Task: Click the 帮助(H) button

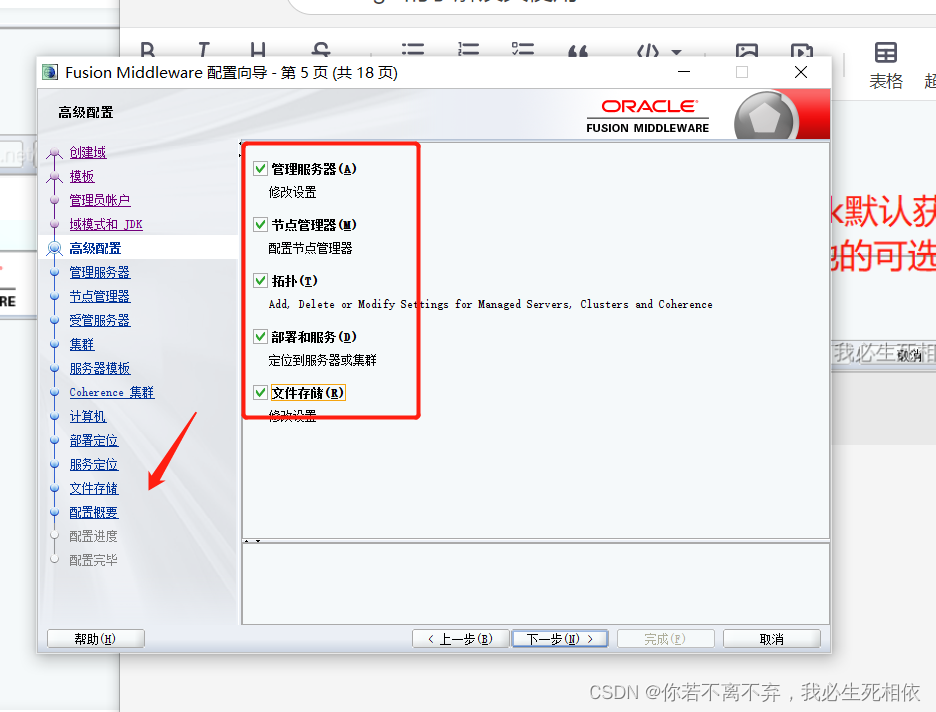Action: [x=96, y=639]
